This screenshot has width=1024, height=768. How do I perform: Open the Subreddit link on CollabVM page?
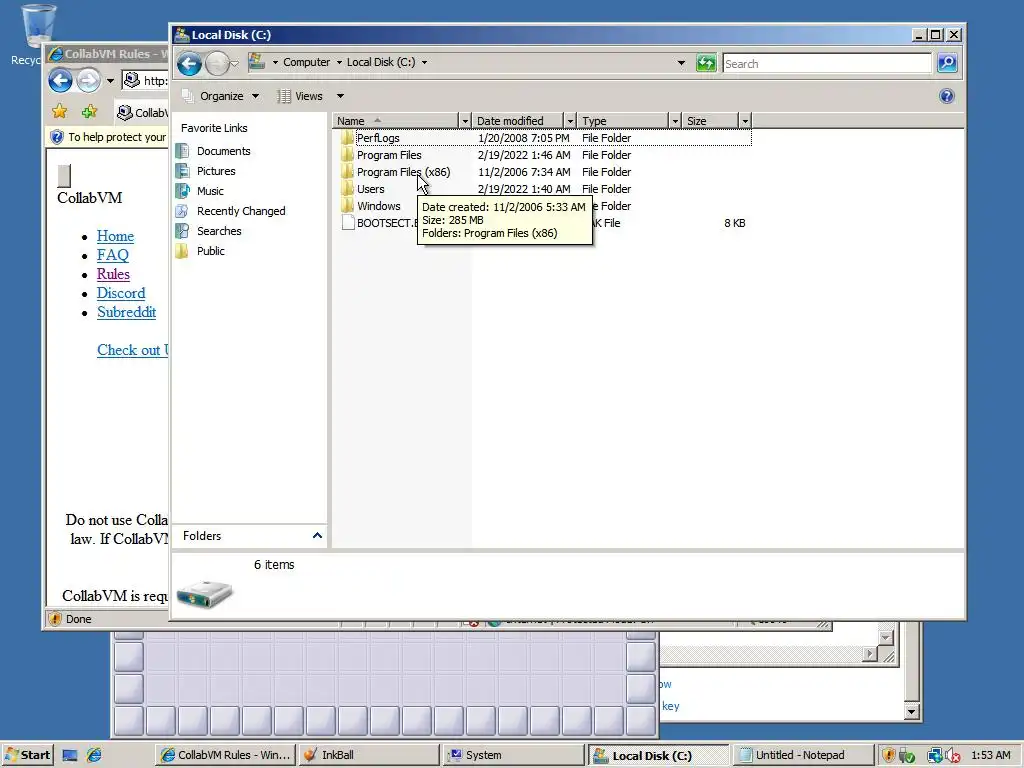[x=127, y=312]
